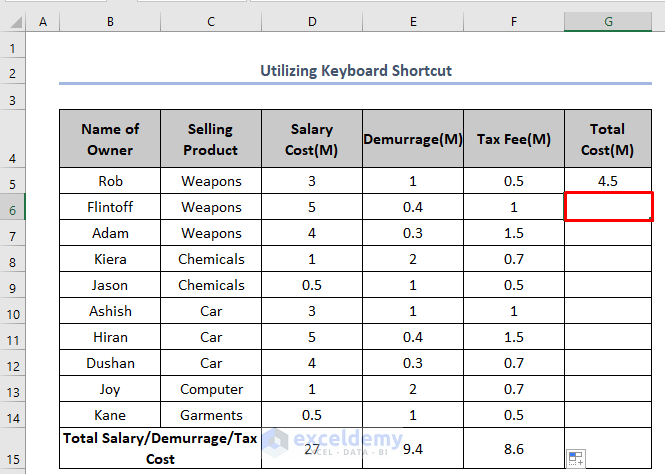This screenshot has height=474, width=665.
Task: Open the Auto Fill Options icon
Action: point(576,459)
